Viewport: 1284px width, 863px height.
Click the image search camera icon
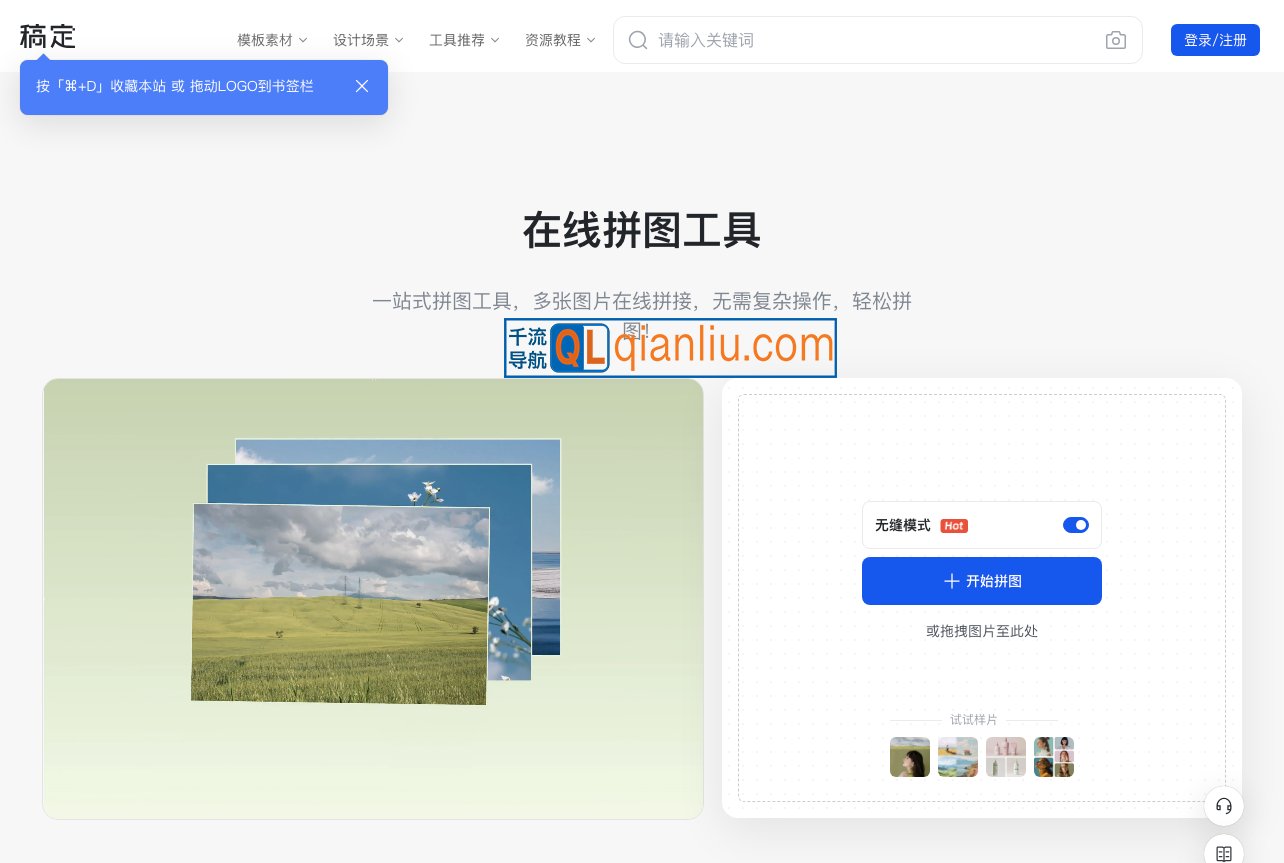coord(1116,40)
